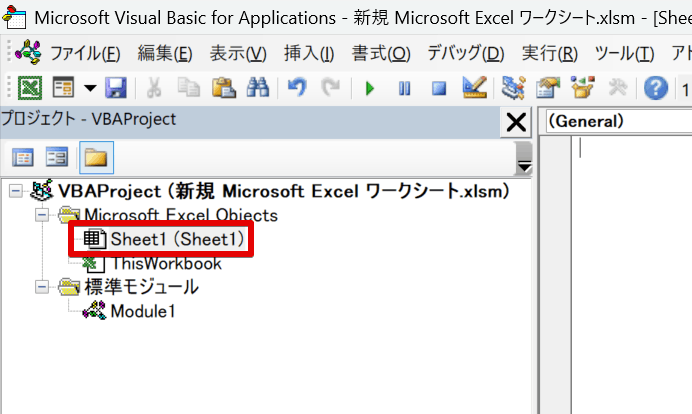Open Object Browser toolbar icon
Image resolution: width=692 pixels, height=414 pixels.
583,87
